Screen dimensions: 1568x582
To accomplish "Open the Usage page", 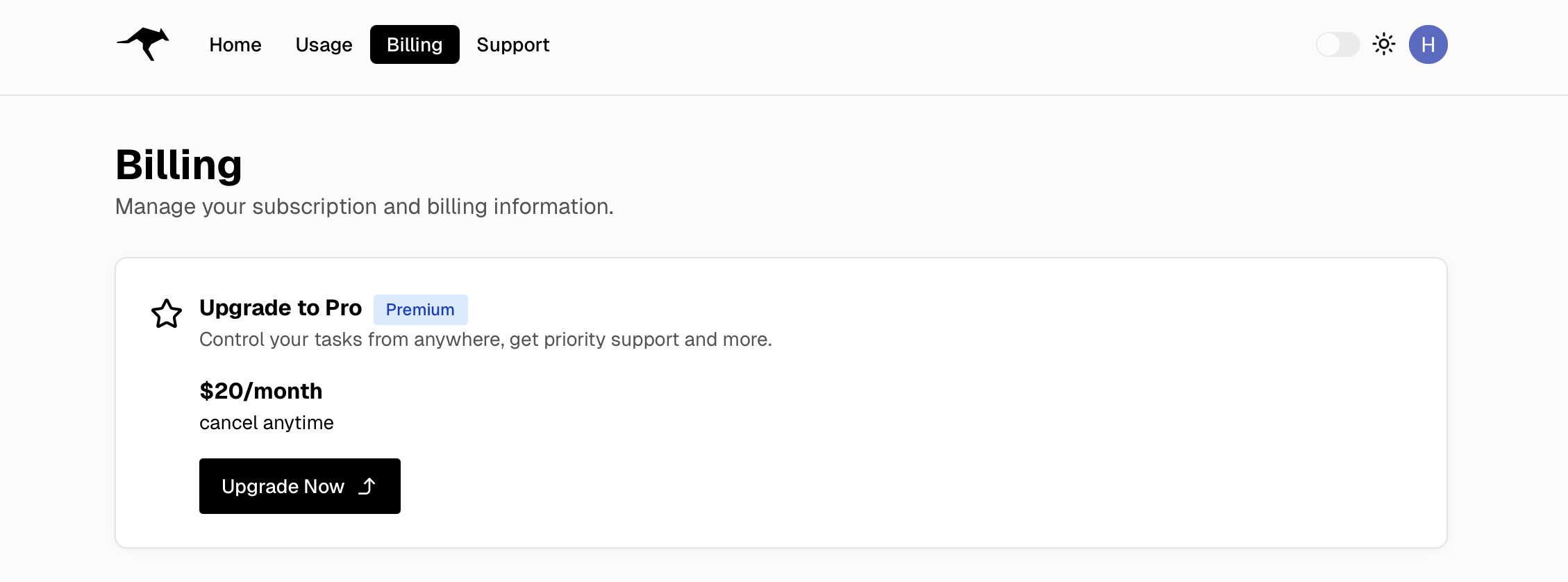I will coord(324,44).
